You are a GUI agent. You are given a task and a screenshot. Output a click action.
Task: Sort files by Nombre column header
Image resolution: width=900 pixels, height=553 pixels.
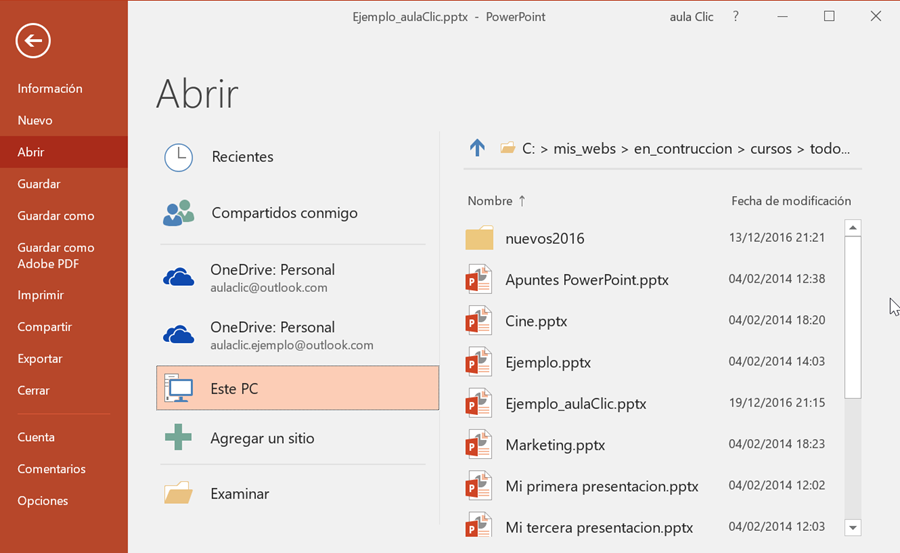pos(490,201)
